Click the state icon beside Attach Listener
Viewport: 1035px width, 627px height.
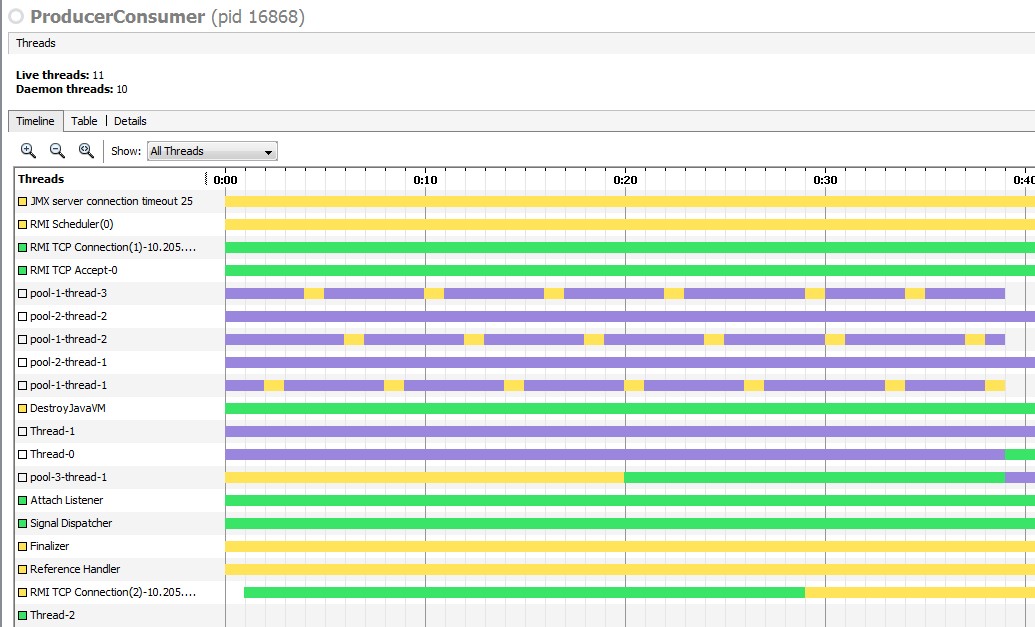23,500
